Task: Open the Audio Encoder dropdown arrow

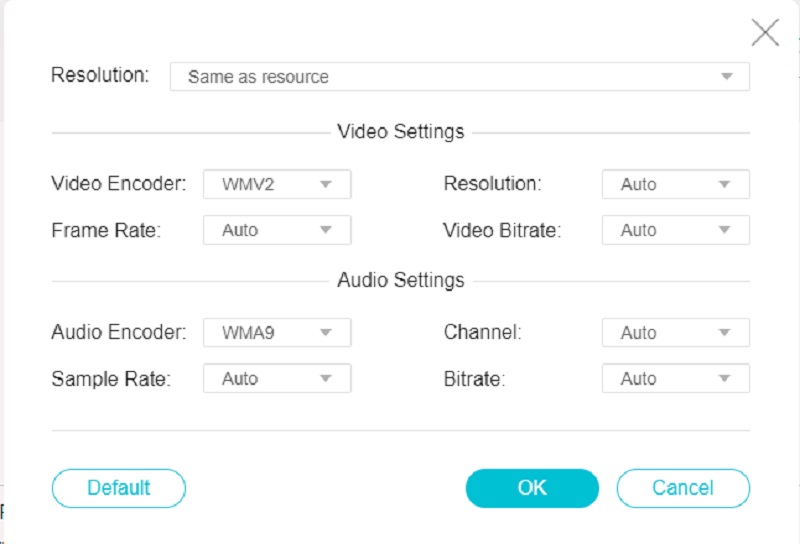Action: coord(326,333)
